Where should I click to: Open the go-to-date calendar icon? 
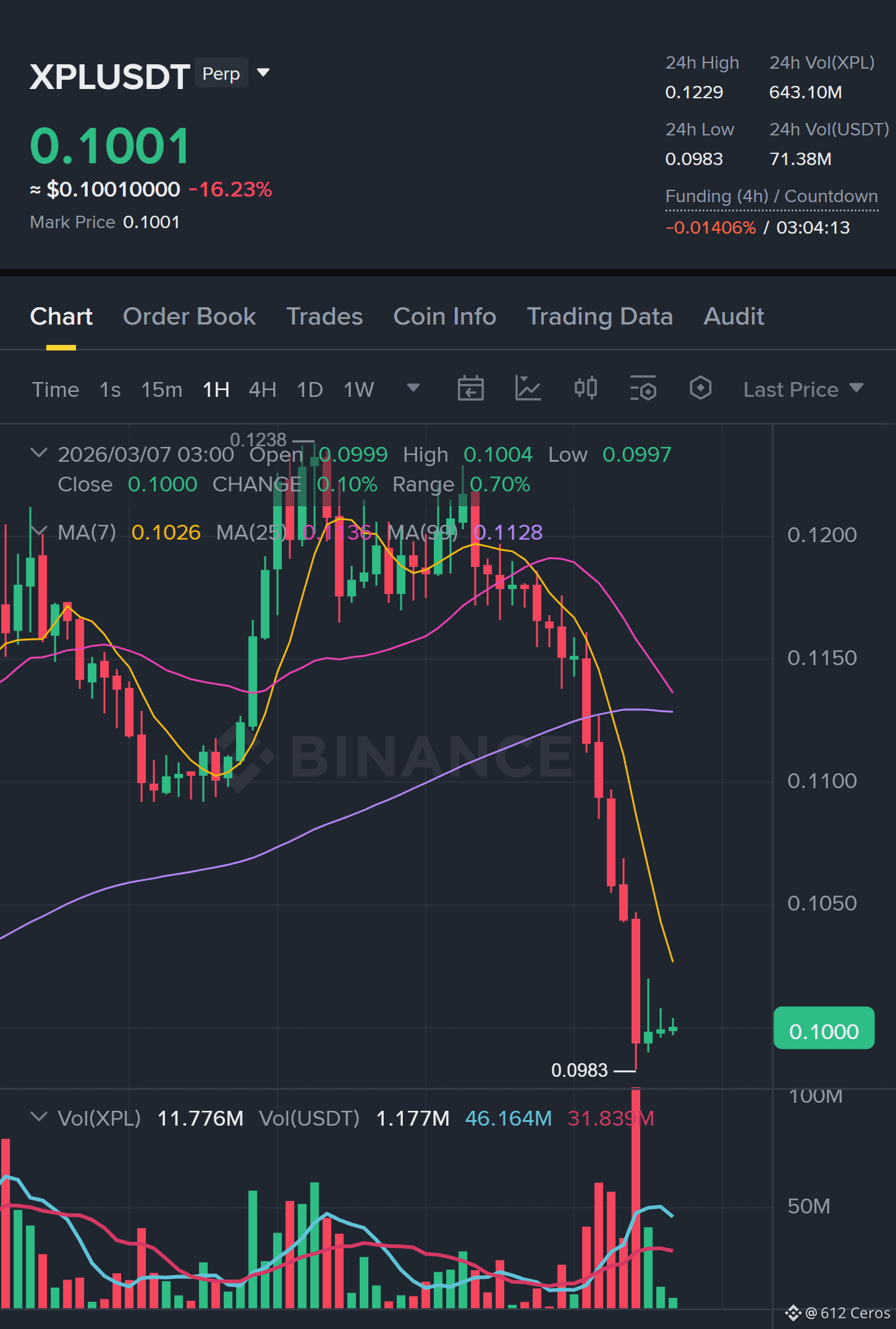470,389
